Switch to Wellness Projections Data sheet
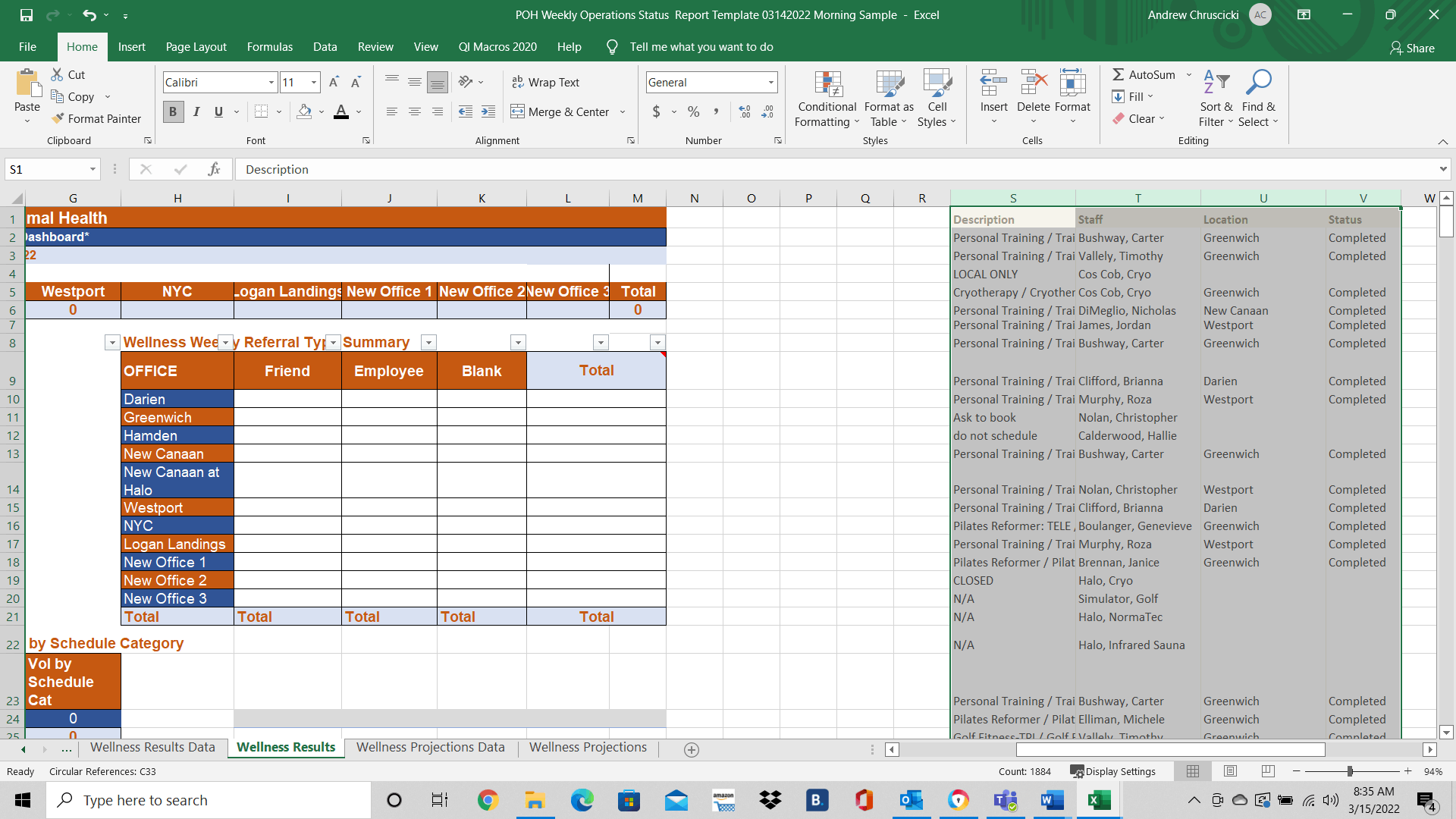Viewport: 1456px width, 819px height. pos(430,748)
